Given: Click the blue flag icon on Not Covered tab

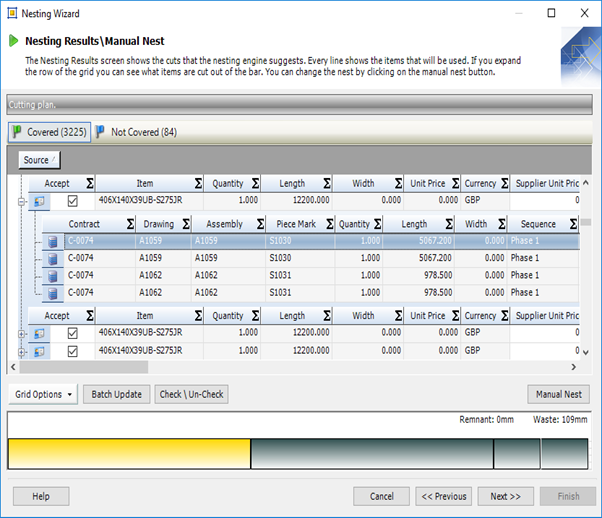Looking at the screenshot, I should click(x=101, y=132).
